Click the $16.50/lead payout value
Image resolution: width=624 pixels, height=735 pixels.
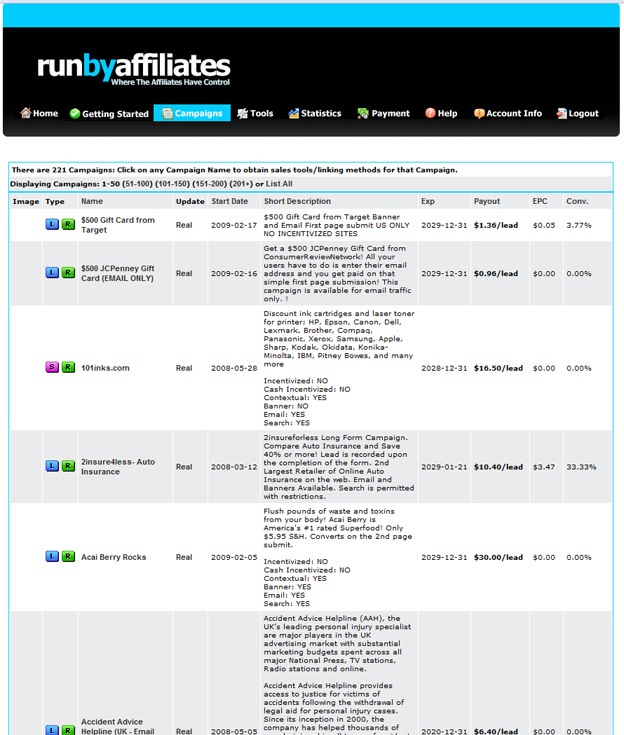(498, 368)
